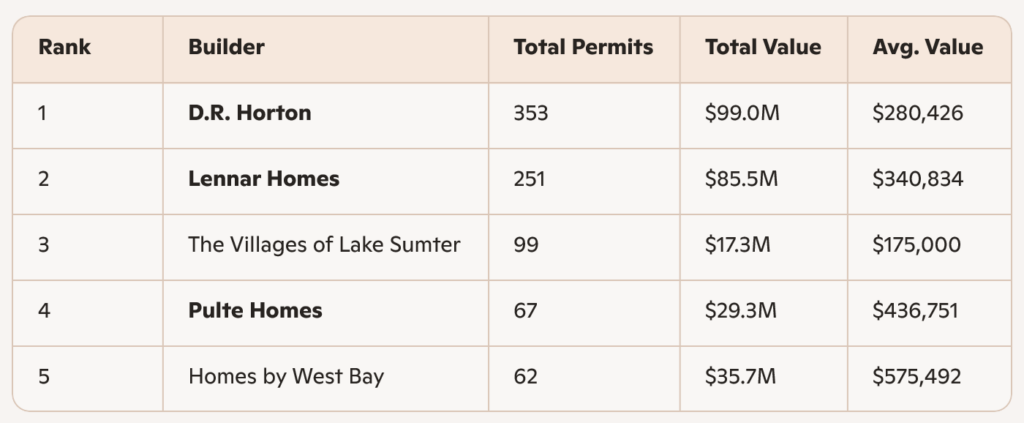Click the Total Permits column header
The image size is (1024, 423).
pos(583,47)
